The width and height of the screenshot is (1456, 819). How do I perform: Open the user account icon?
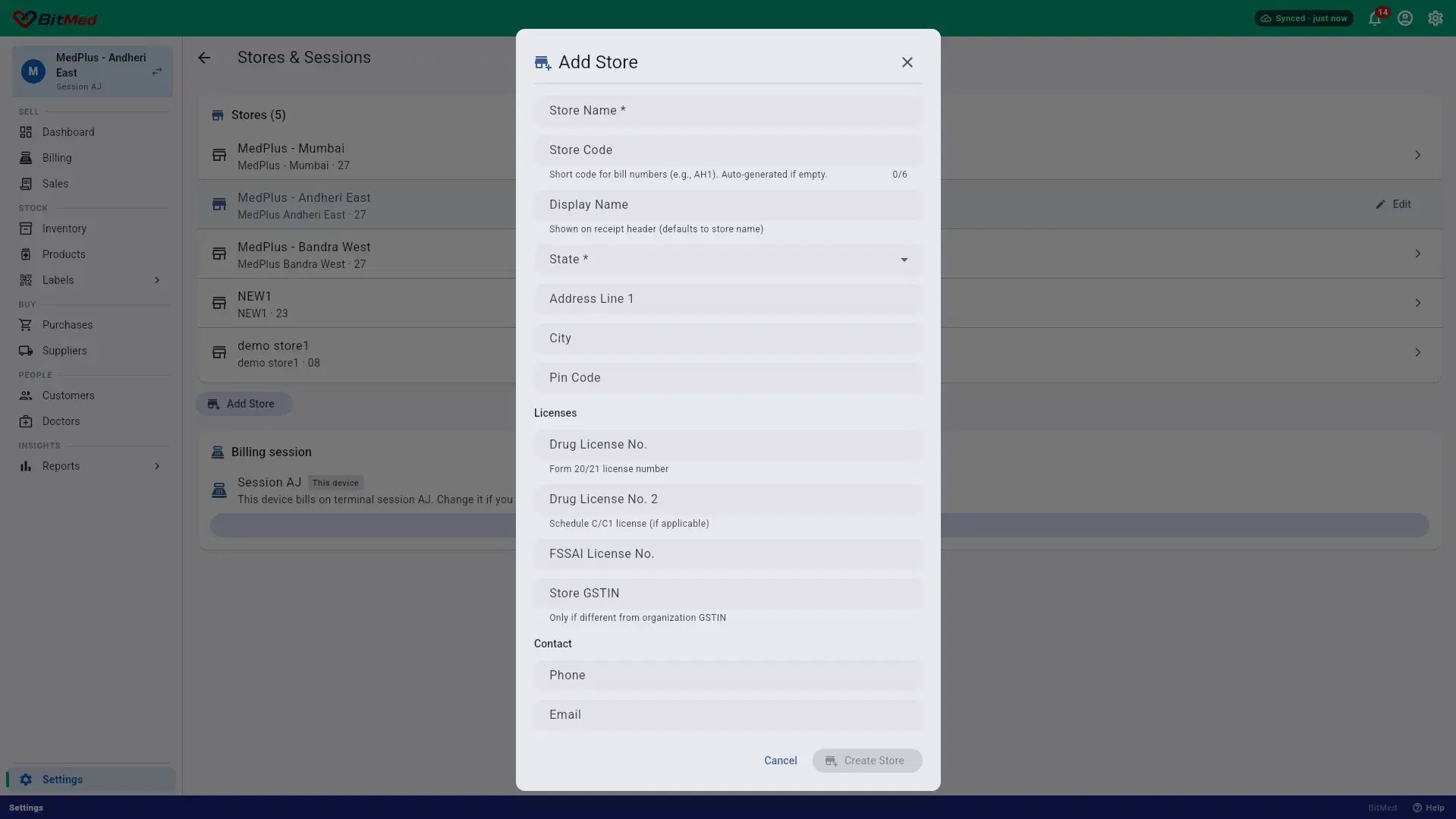click(x=1405, y=18)
